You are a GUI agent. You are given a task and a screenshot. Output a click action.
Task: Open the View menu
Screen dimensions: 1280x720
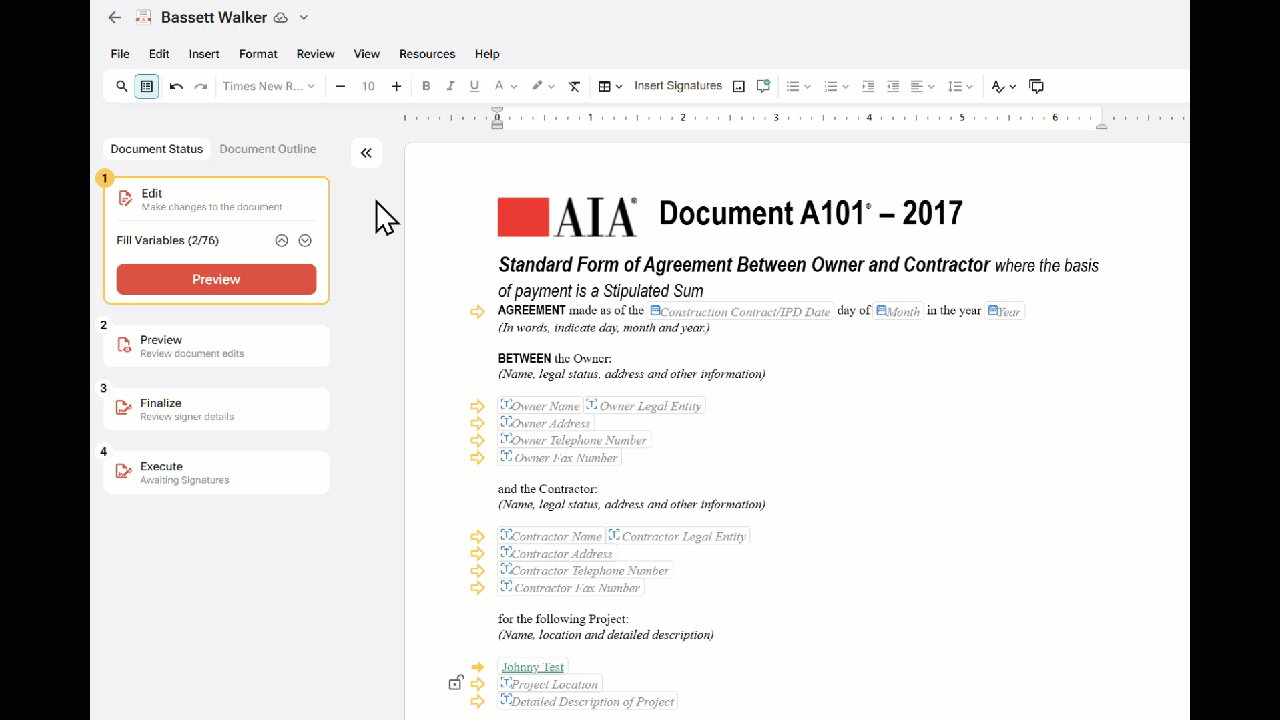(x=367, y=54)
